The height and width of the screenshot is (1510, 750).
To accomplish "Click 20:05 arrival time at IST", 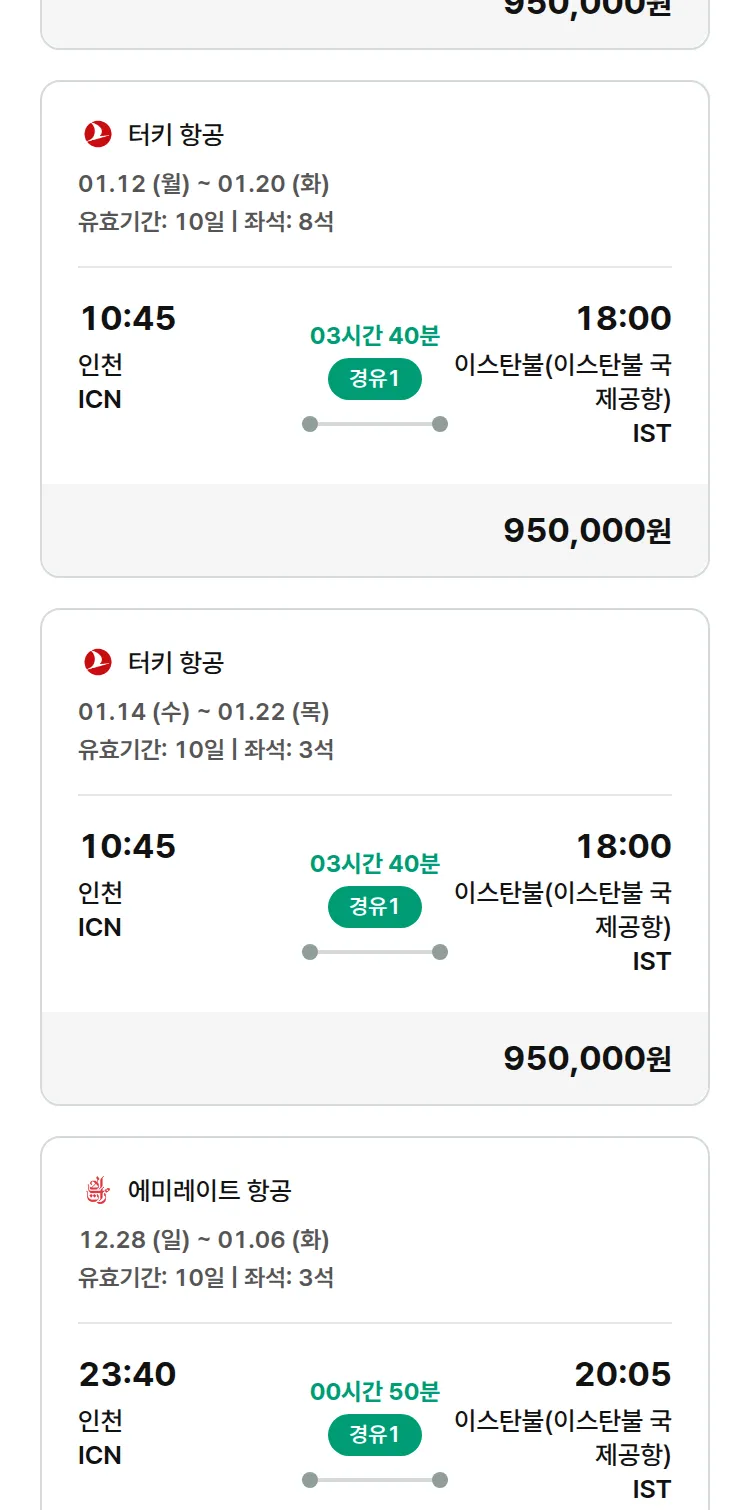I will point(622,1374).
